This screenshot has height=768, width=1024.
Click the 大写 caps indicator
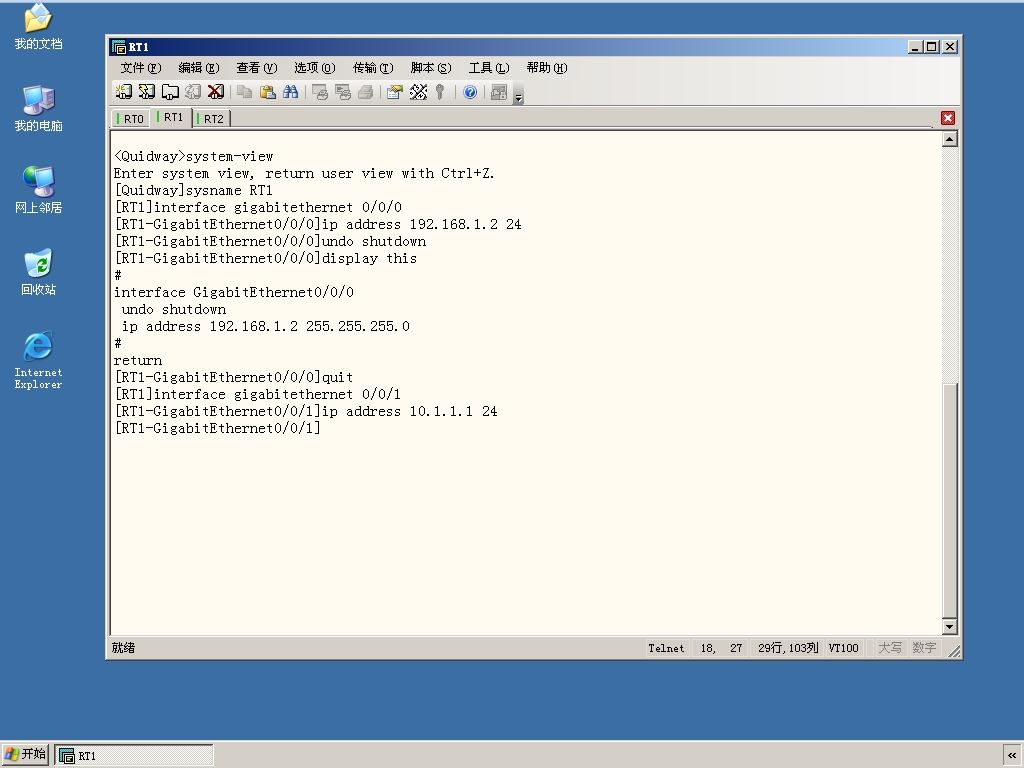click(889, 648)
